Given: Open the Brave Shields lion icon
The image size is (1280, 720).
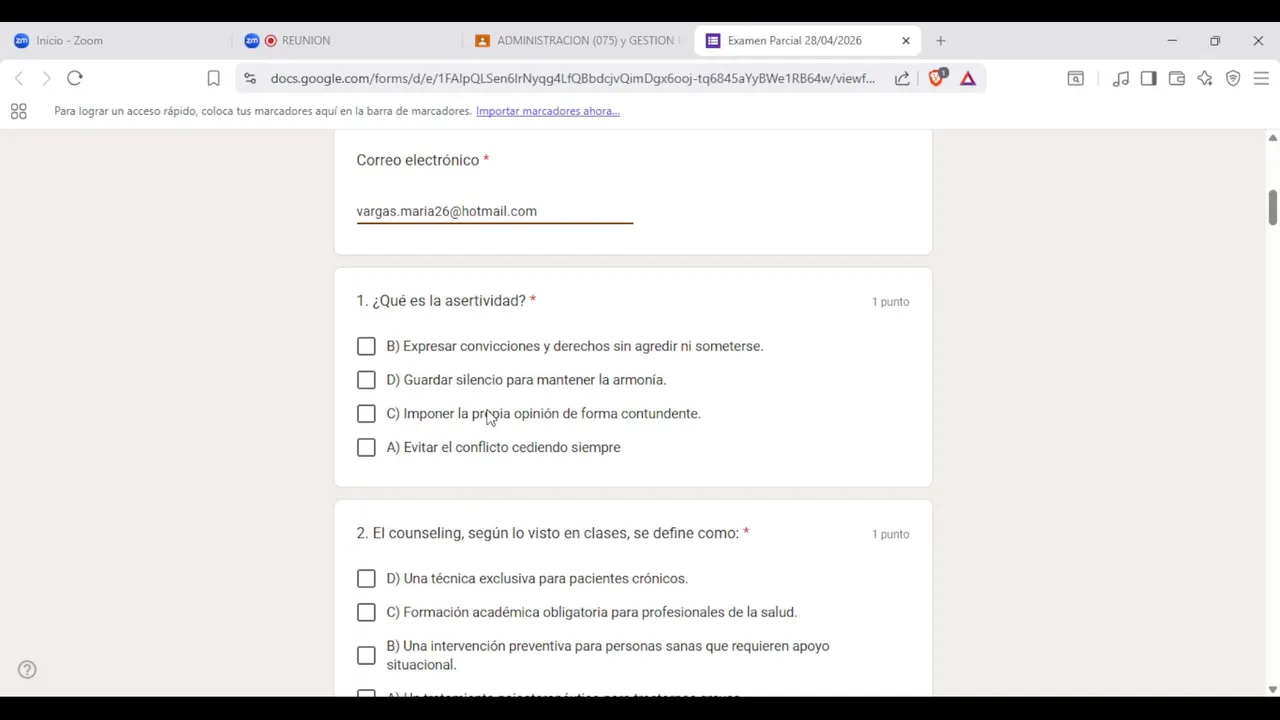Looking at the screenshot, I should [937, 78].
